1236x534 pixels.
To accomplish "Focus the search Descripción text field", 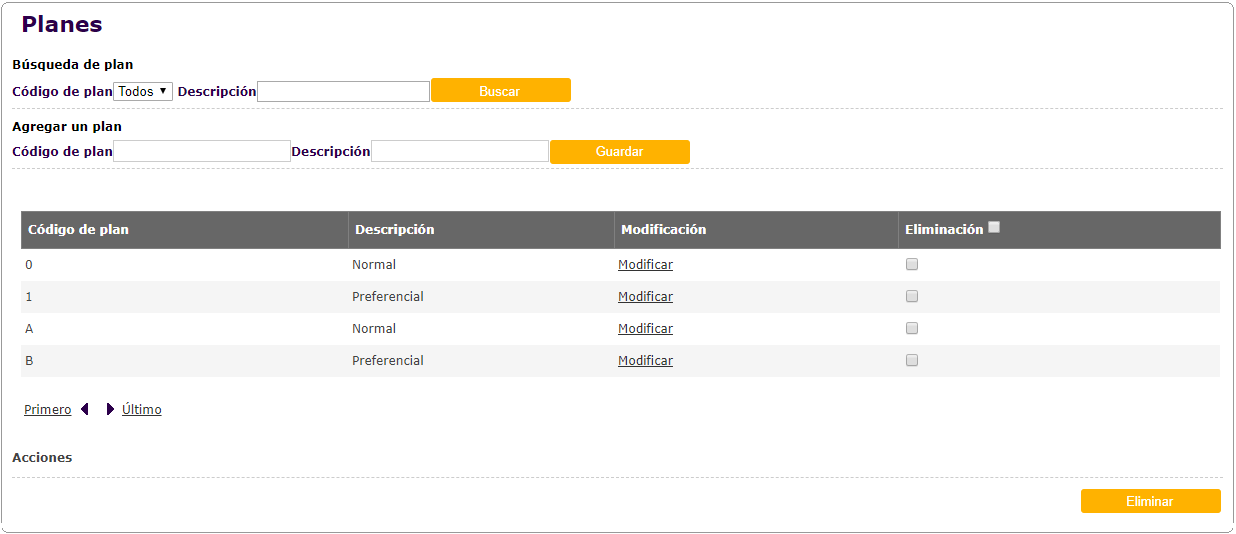I will [x=343, y=91].
